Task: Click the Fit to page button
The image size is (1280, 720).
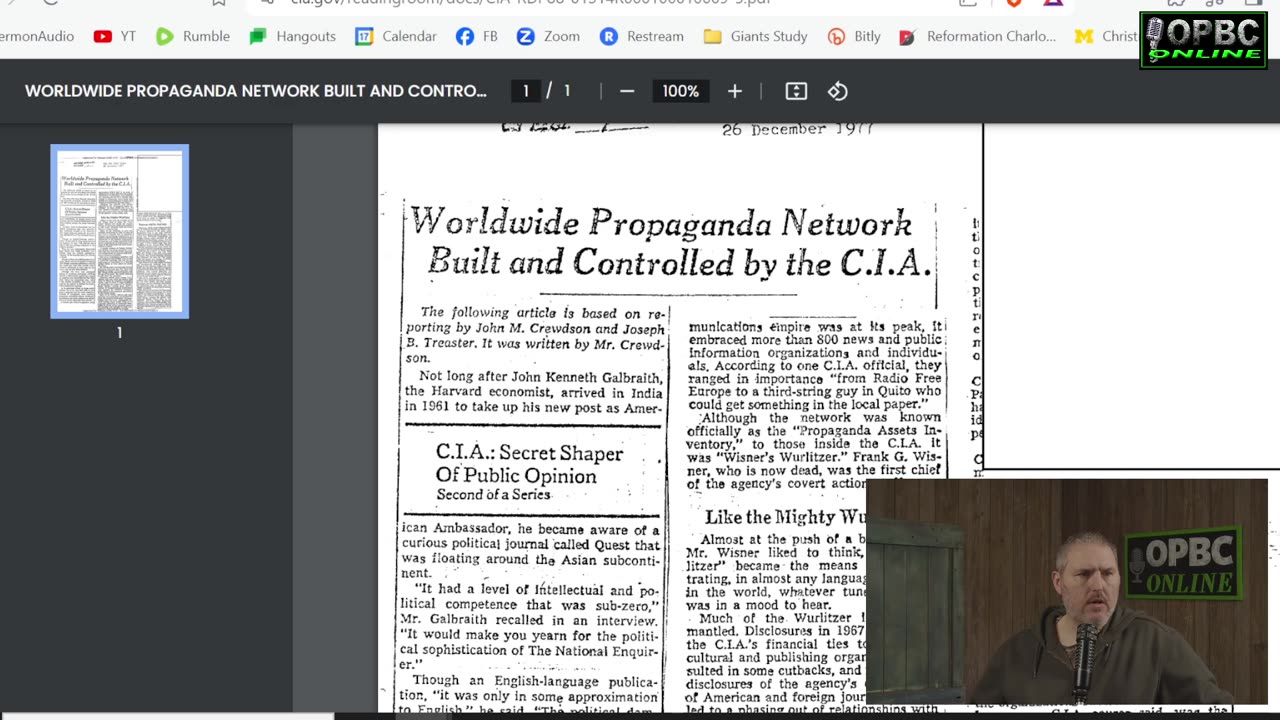Action: click(x=796, y=91)
